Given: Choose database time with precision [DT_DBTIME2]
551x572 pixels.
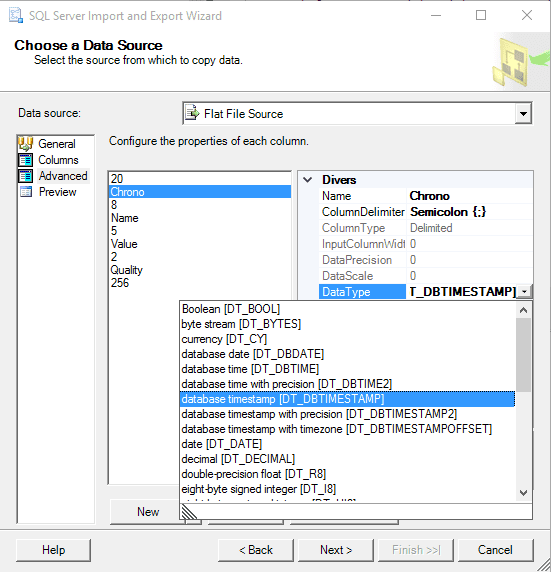Looking at the screenshot, I should click(347, 384).
